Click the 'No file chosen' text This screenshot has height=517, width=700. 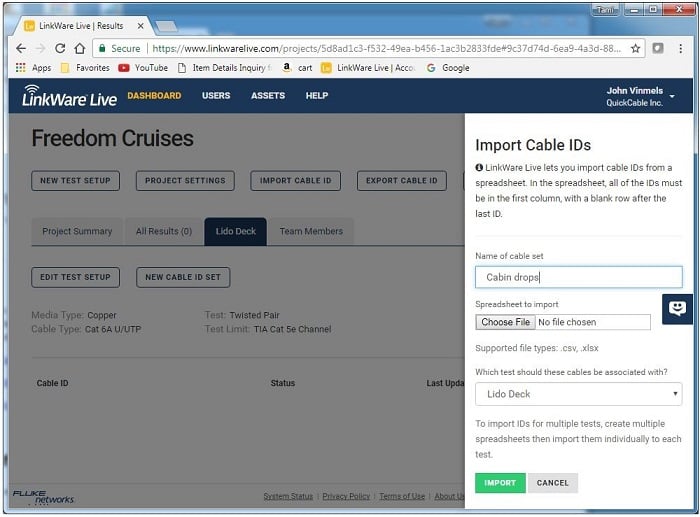(567, 322)
